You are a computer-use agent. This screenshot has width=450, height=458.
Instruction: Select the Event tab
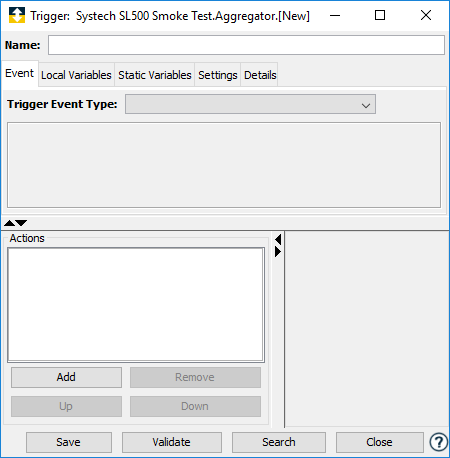coord(20,73)
